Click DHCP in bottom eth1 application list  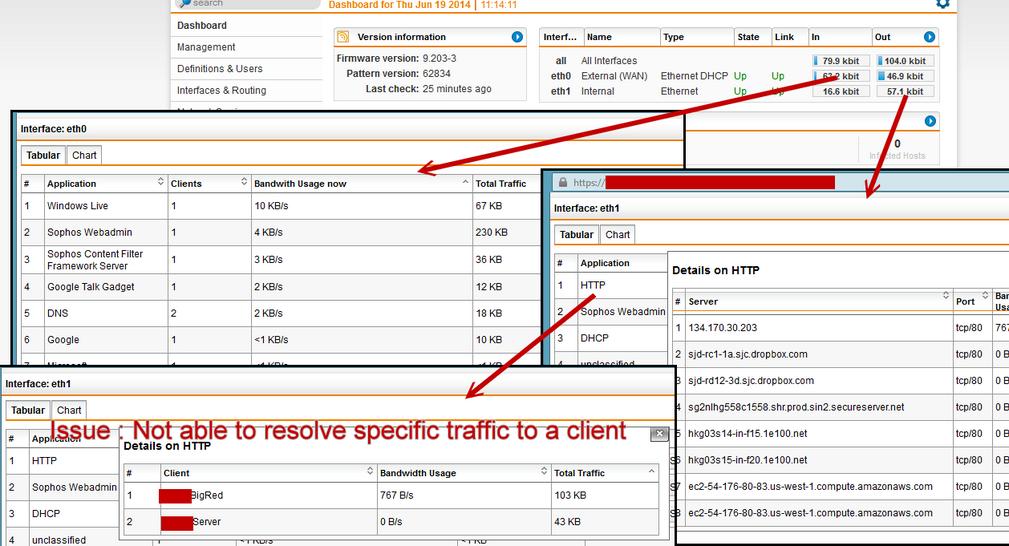pos(46,514)
